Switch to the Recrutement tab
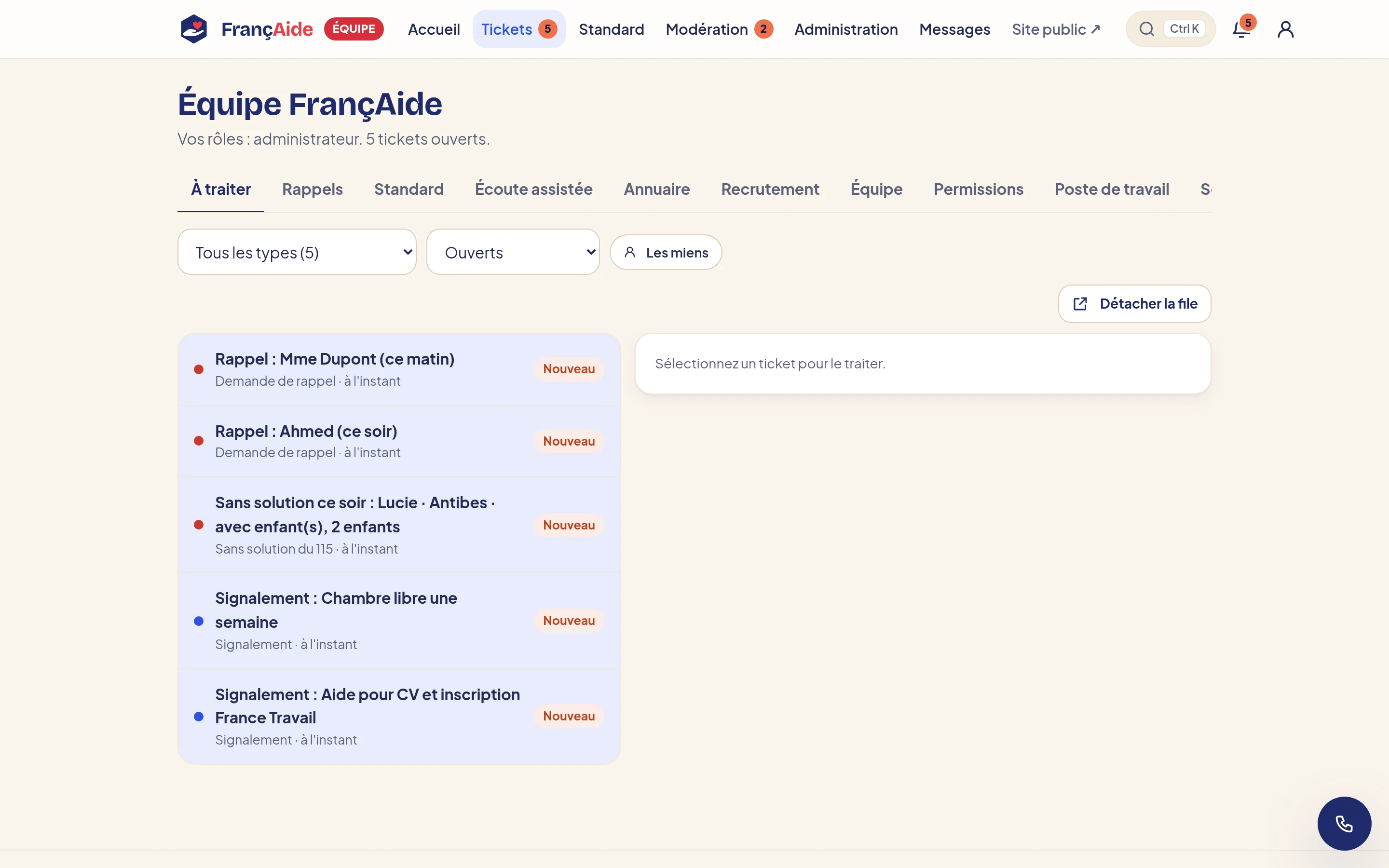 pos(770,189)
